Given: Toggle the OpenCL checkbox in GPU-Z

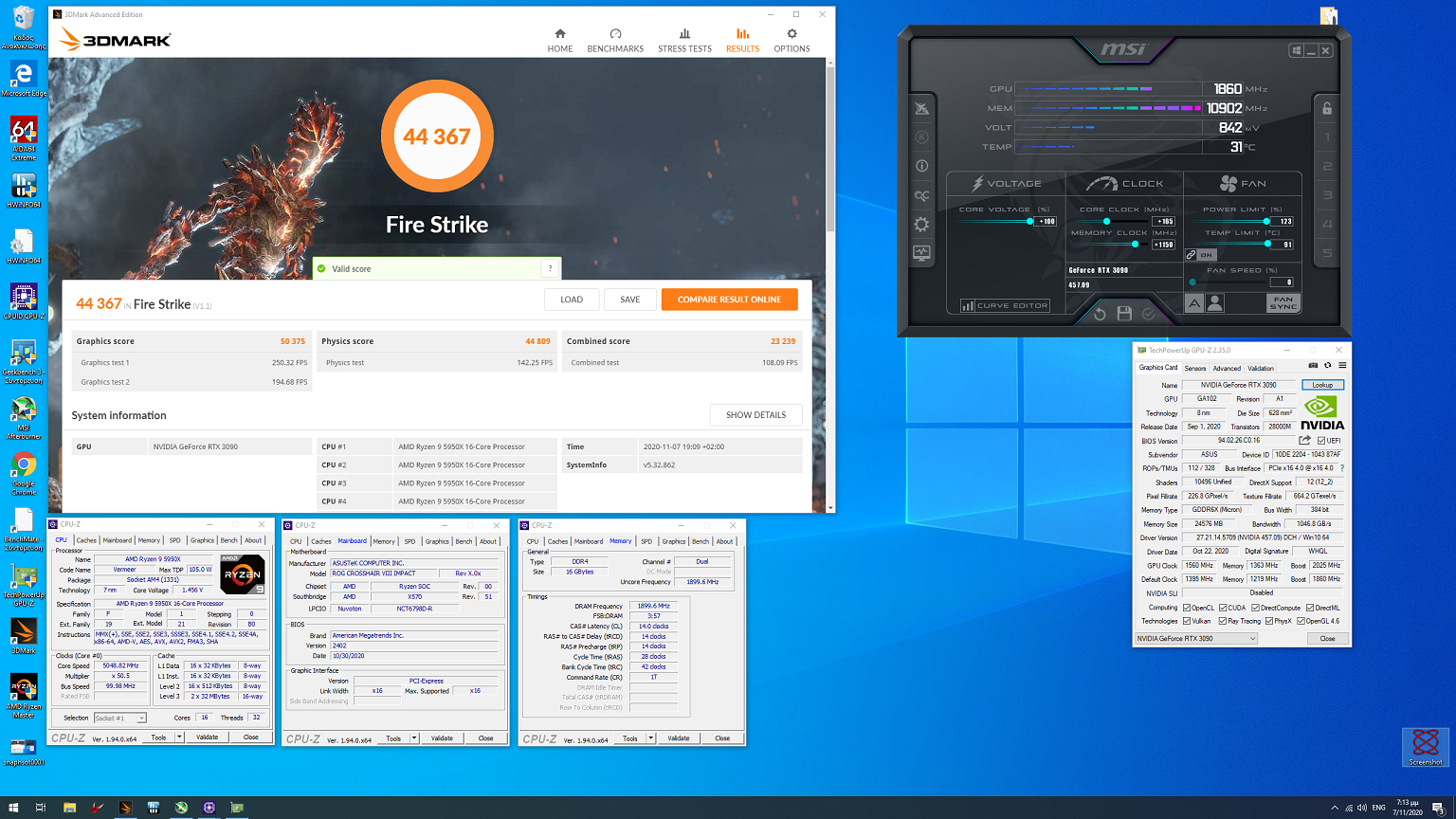Looking at the screenshot, I should (1187, 608).
